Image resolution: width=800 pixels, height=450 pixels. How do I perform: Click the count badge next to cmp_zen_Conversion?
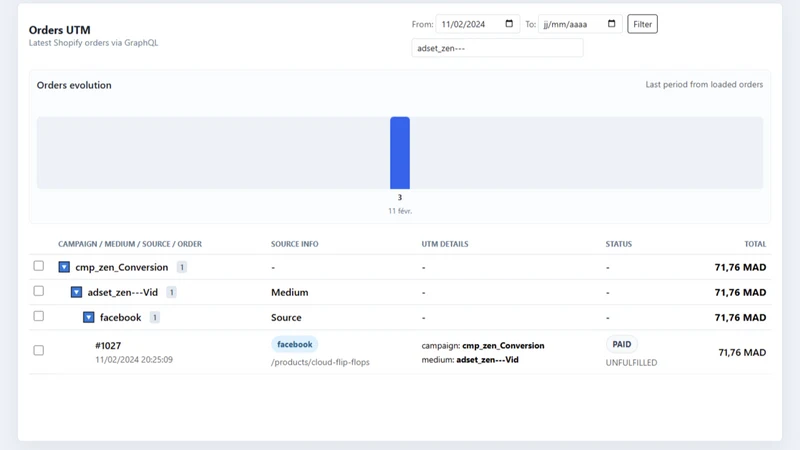182,267
